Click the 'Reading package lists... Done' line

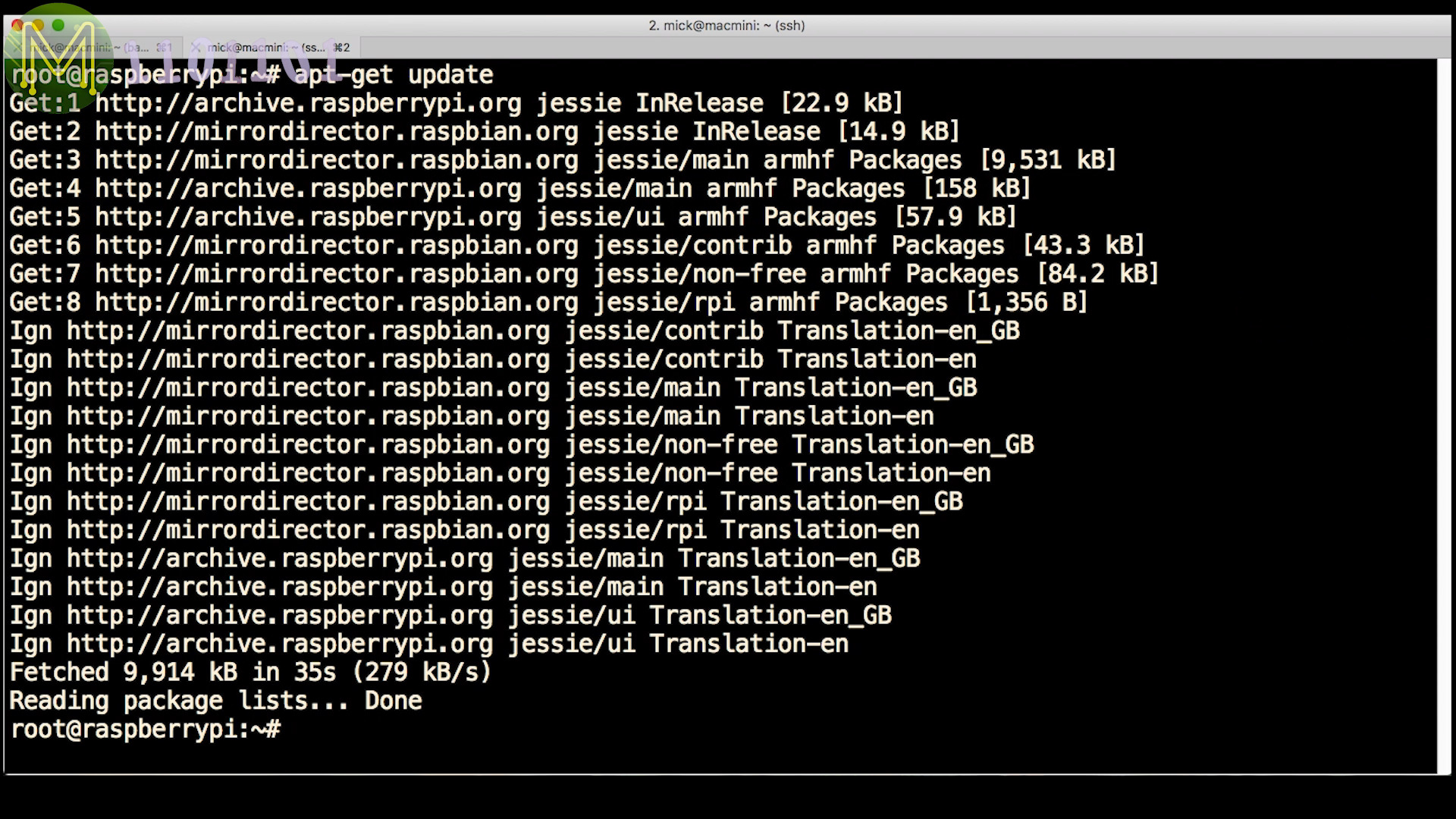[215, 701]
